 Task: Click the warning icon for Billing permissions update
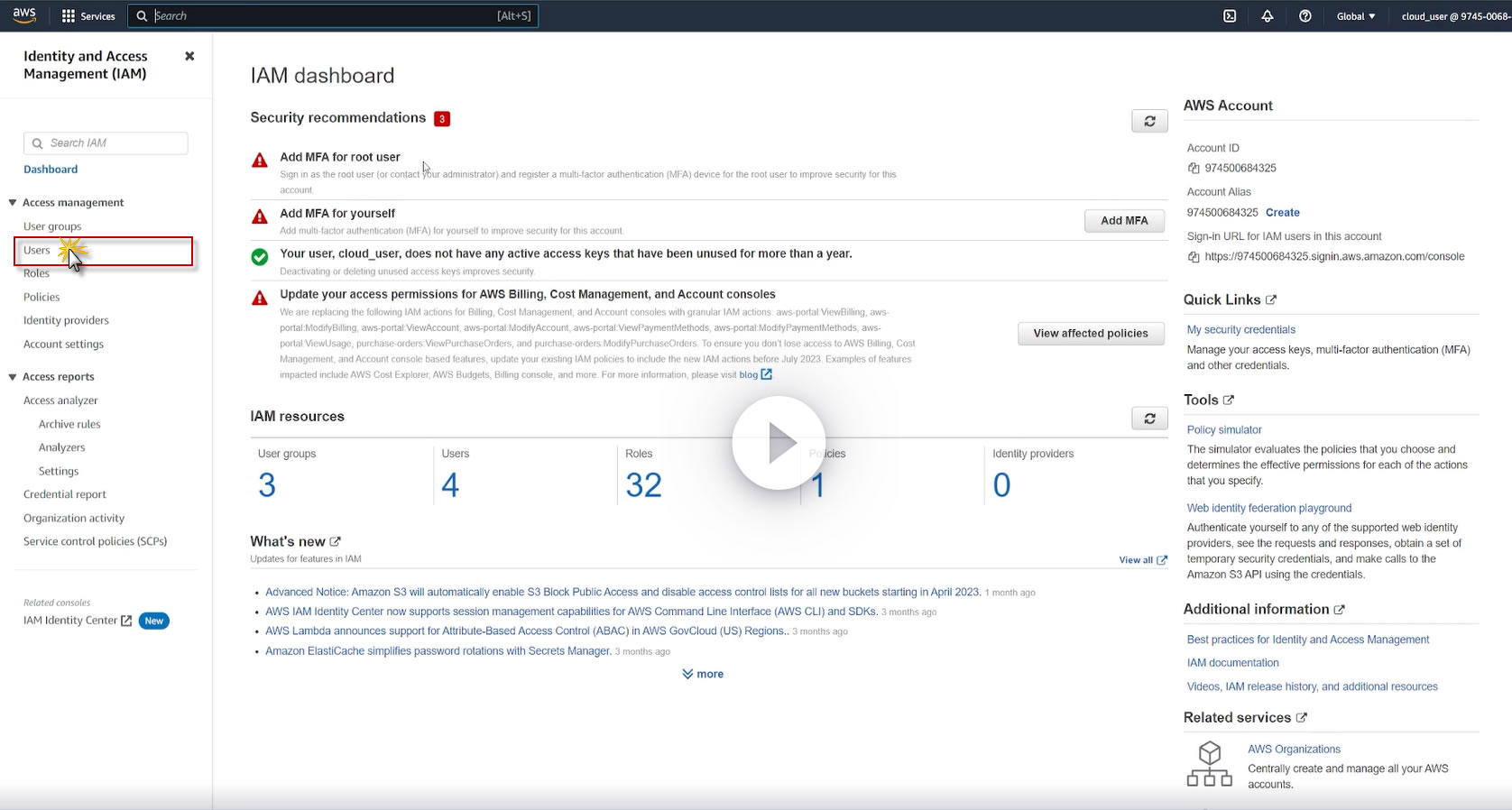point(260,298)
